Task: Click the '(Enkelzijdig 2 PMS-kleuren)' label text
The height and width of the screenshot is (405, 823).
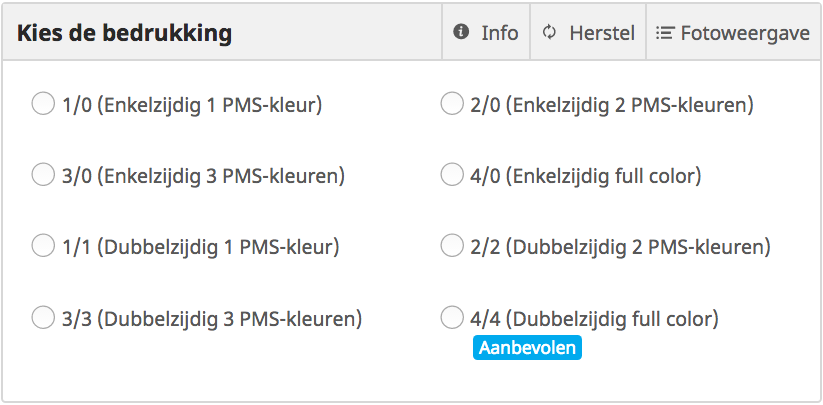Action: pos(630,105)
